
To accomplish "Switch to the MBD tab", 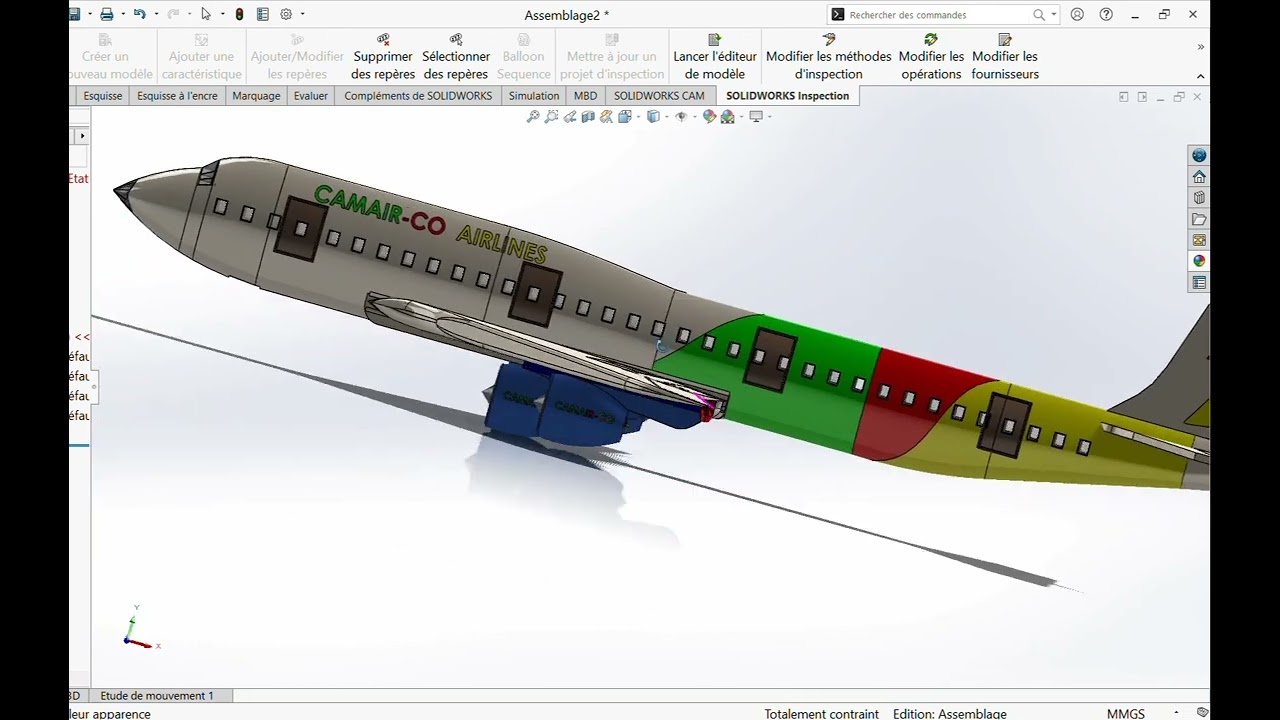I will click(x=585, y=96).
